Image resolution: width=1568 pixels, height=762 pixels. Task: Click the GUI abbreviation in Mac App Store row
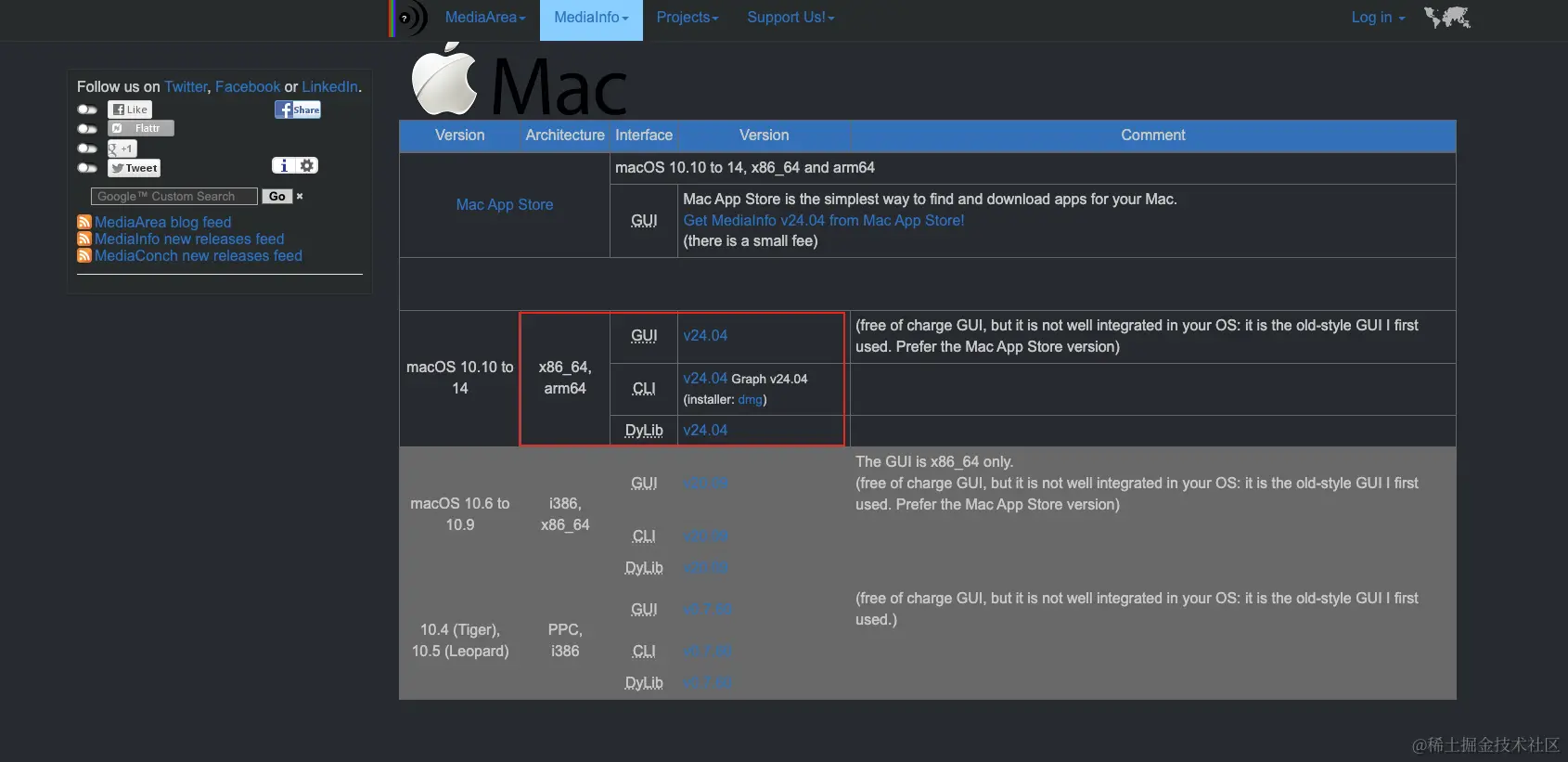coord(644,220)
